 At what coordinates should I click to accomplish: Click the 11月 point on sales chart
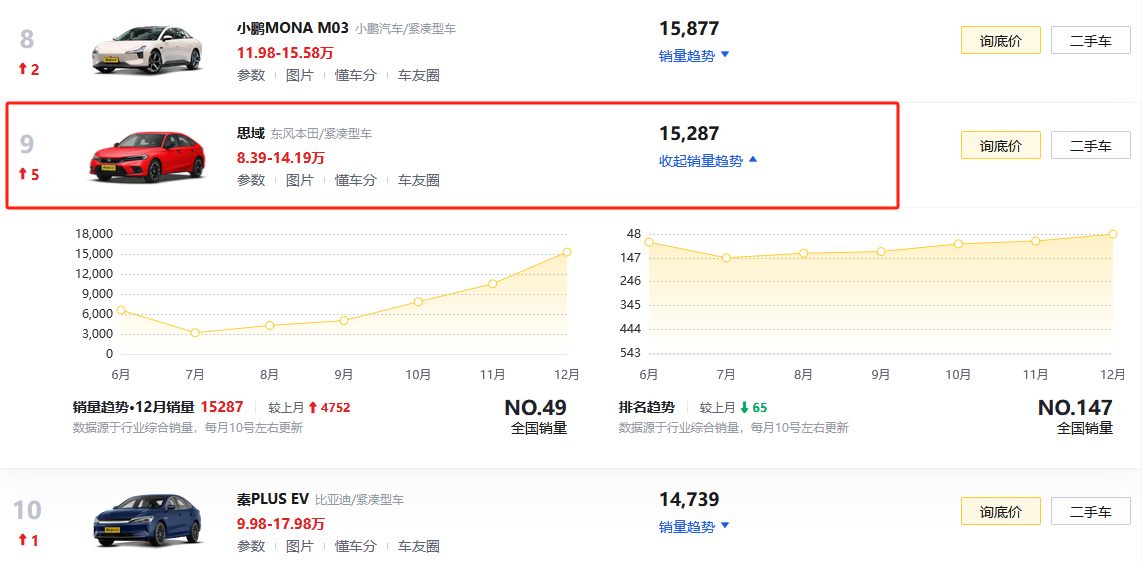(x=492, y=283)
